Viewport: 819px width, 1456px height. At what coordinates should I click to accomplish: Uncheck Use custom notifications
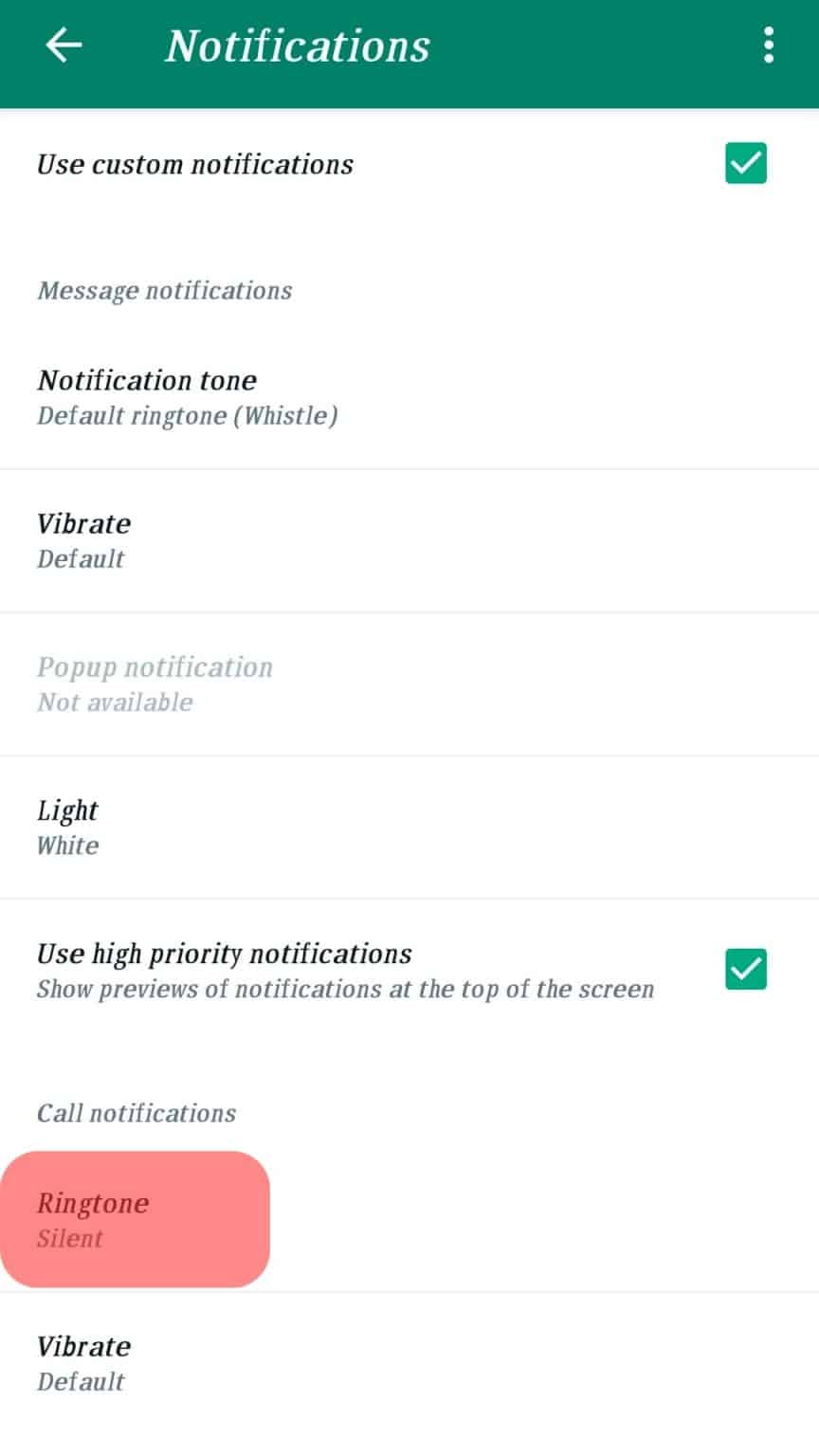(x=745, y=164)
